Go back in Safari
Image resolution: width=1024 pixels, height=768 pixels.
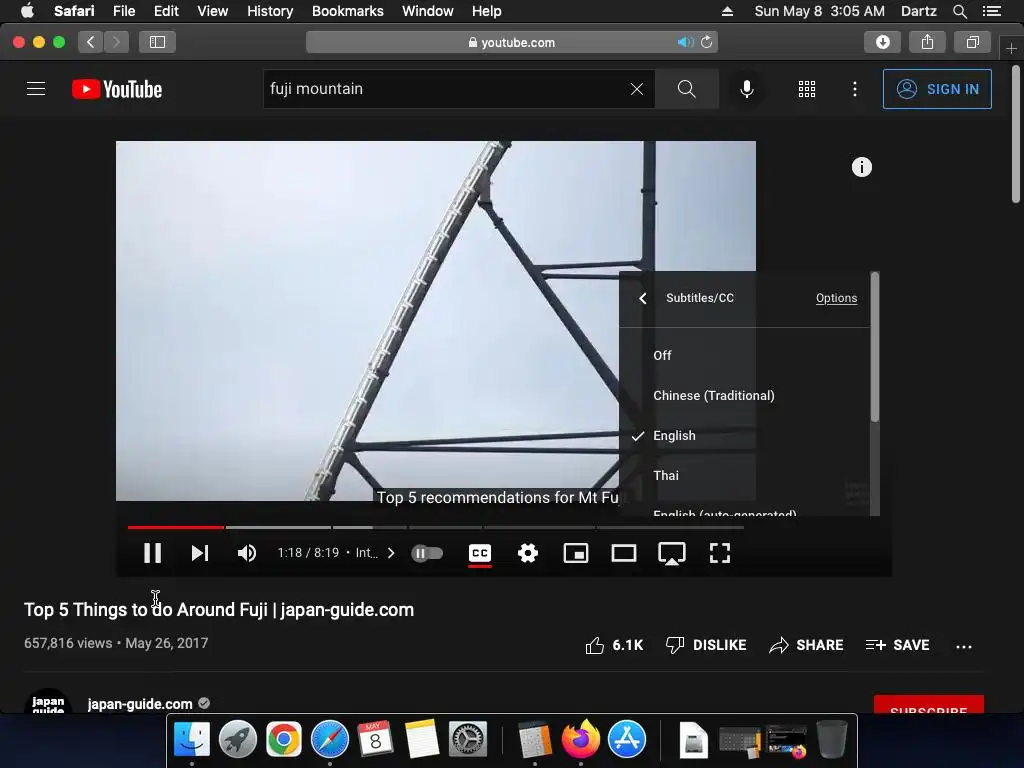coord(90,42)
